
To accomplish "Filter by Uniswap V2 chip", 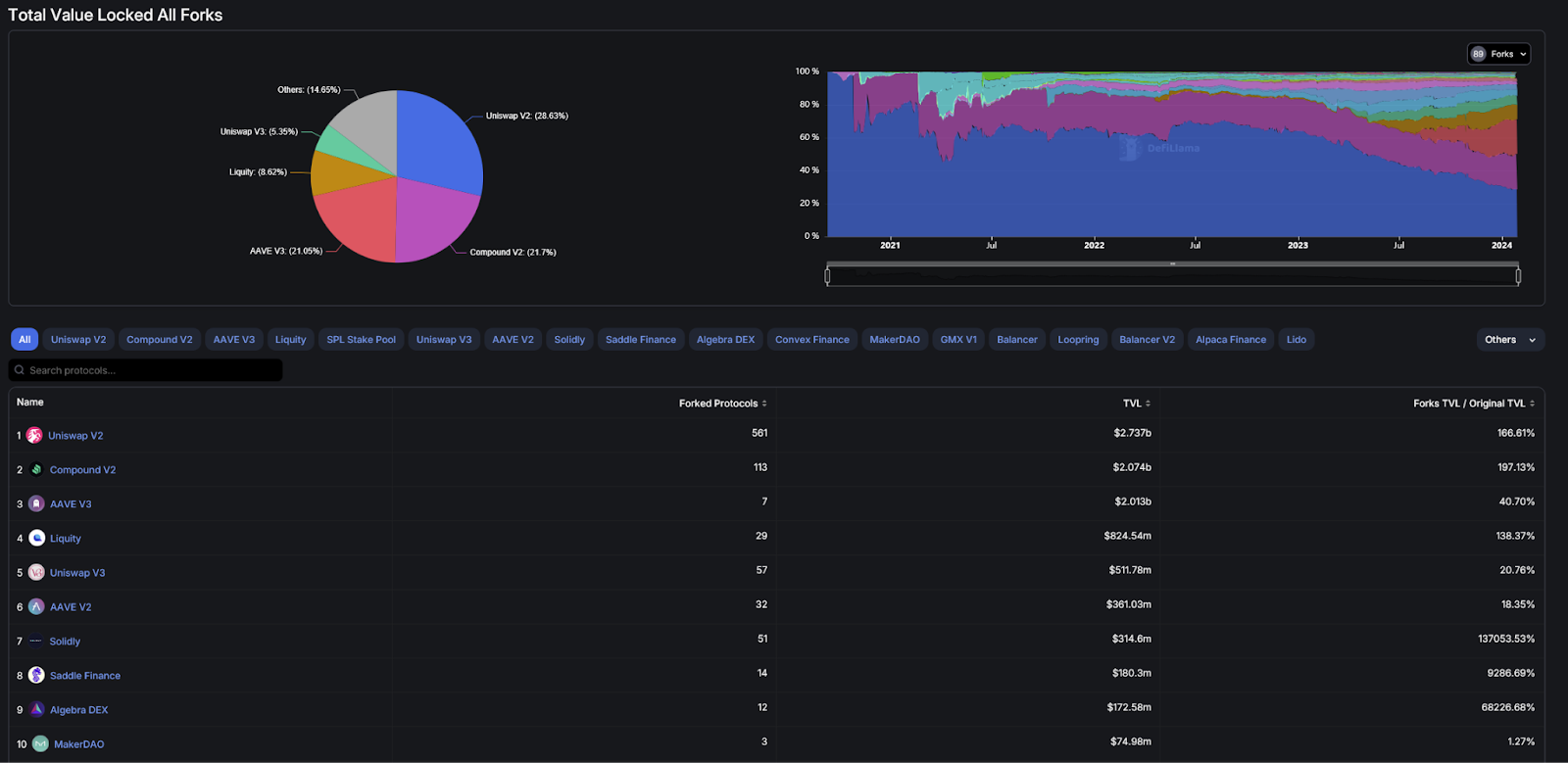I will [x=78, y=340].
